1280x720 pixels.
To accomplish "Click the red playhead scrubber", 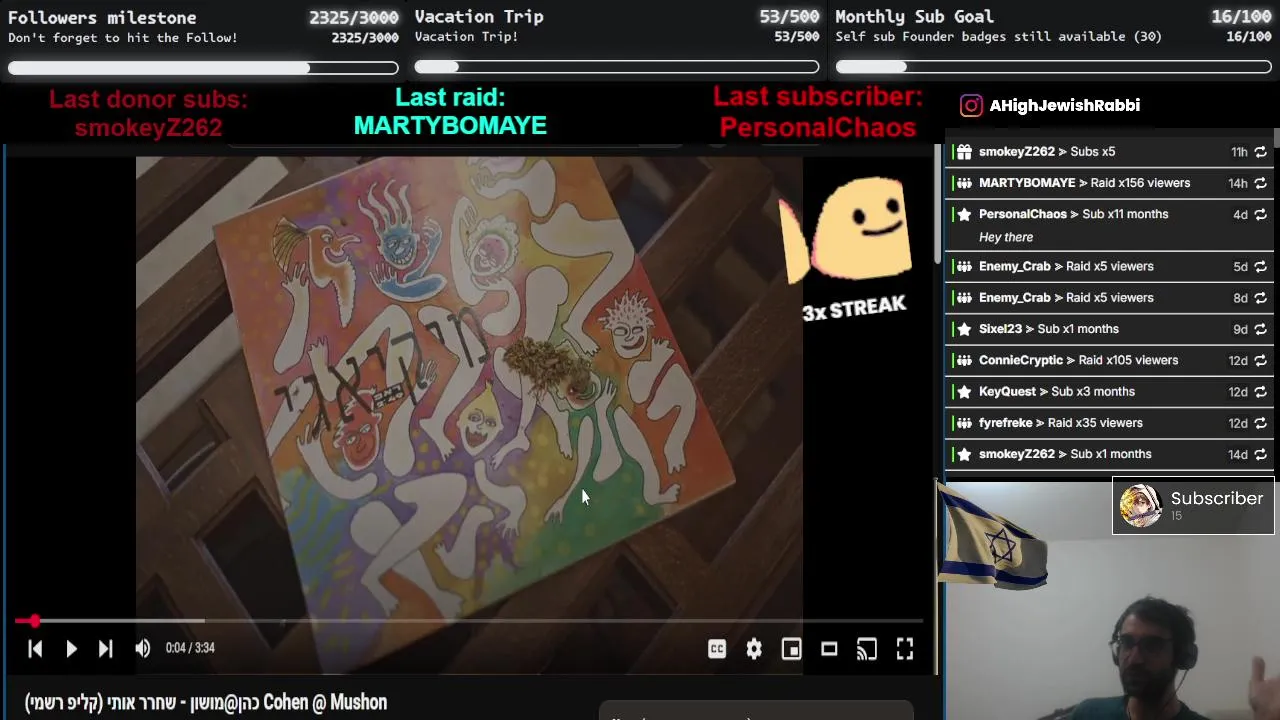I will click(x=34, y=621).
